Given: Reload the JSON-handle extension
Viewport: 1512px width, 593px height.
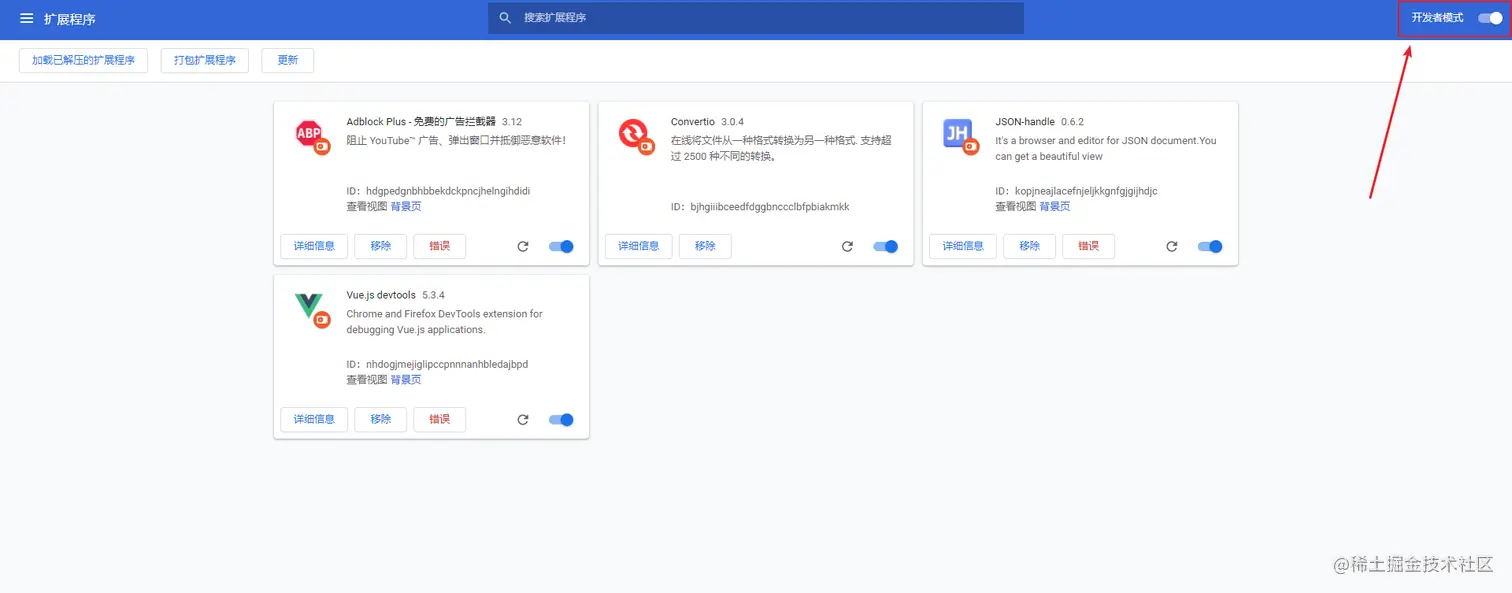Looking at the screenshot, I should pyautogui.click(x=1171, y=246).
